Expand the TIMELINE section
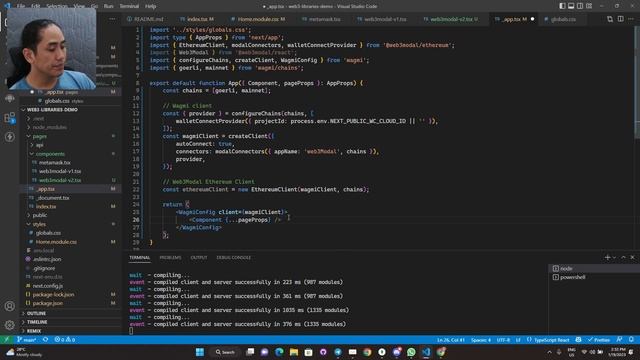Image resolution: width=640 pixels, height=360 pixels. pyautogui.click(x=70, y=322)
